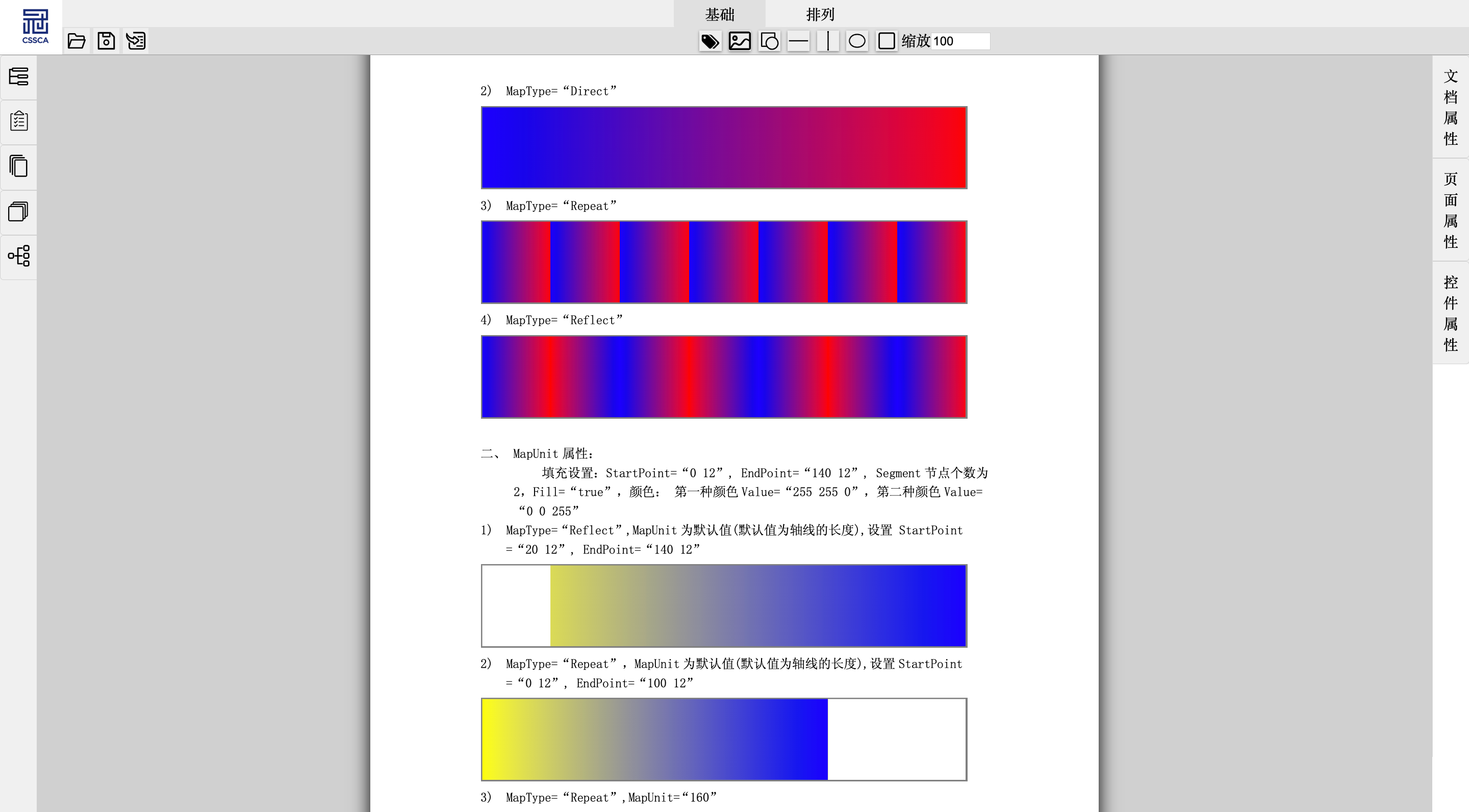Click the 缩放 zoom input field
The height and width of the screenshot is (812, 1469).
(x=960, y=41)
